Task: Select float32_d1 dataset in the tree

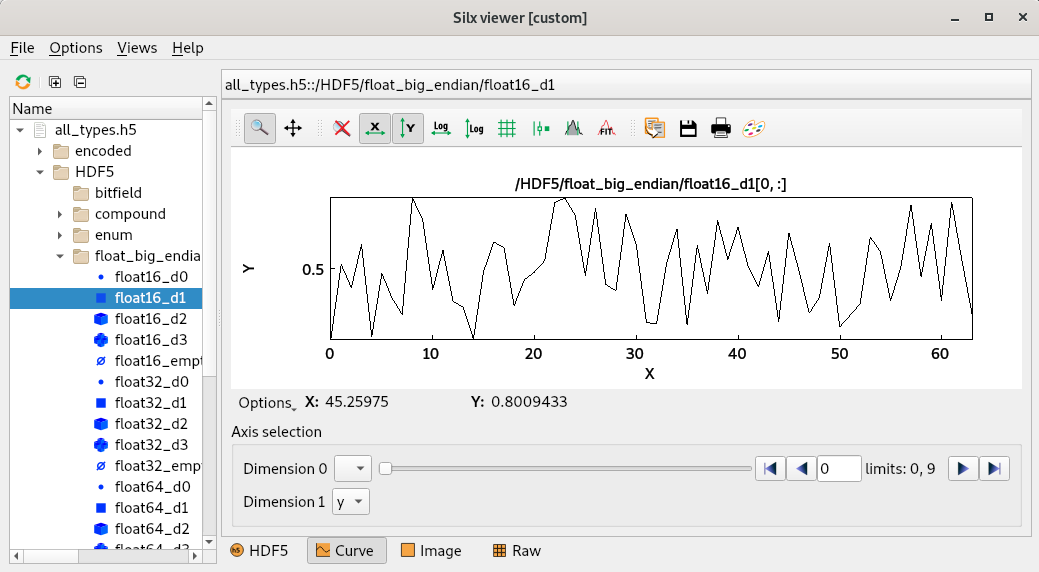Action: coord(151,403)
